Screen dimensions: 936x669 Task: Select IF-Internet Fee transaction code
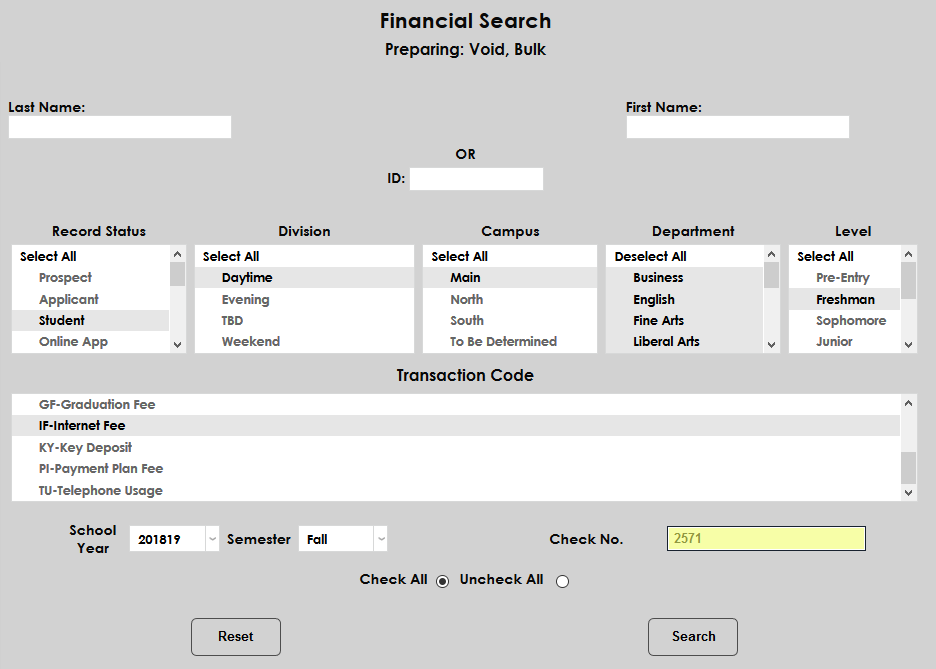pos(456,426)
